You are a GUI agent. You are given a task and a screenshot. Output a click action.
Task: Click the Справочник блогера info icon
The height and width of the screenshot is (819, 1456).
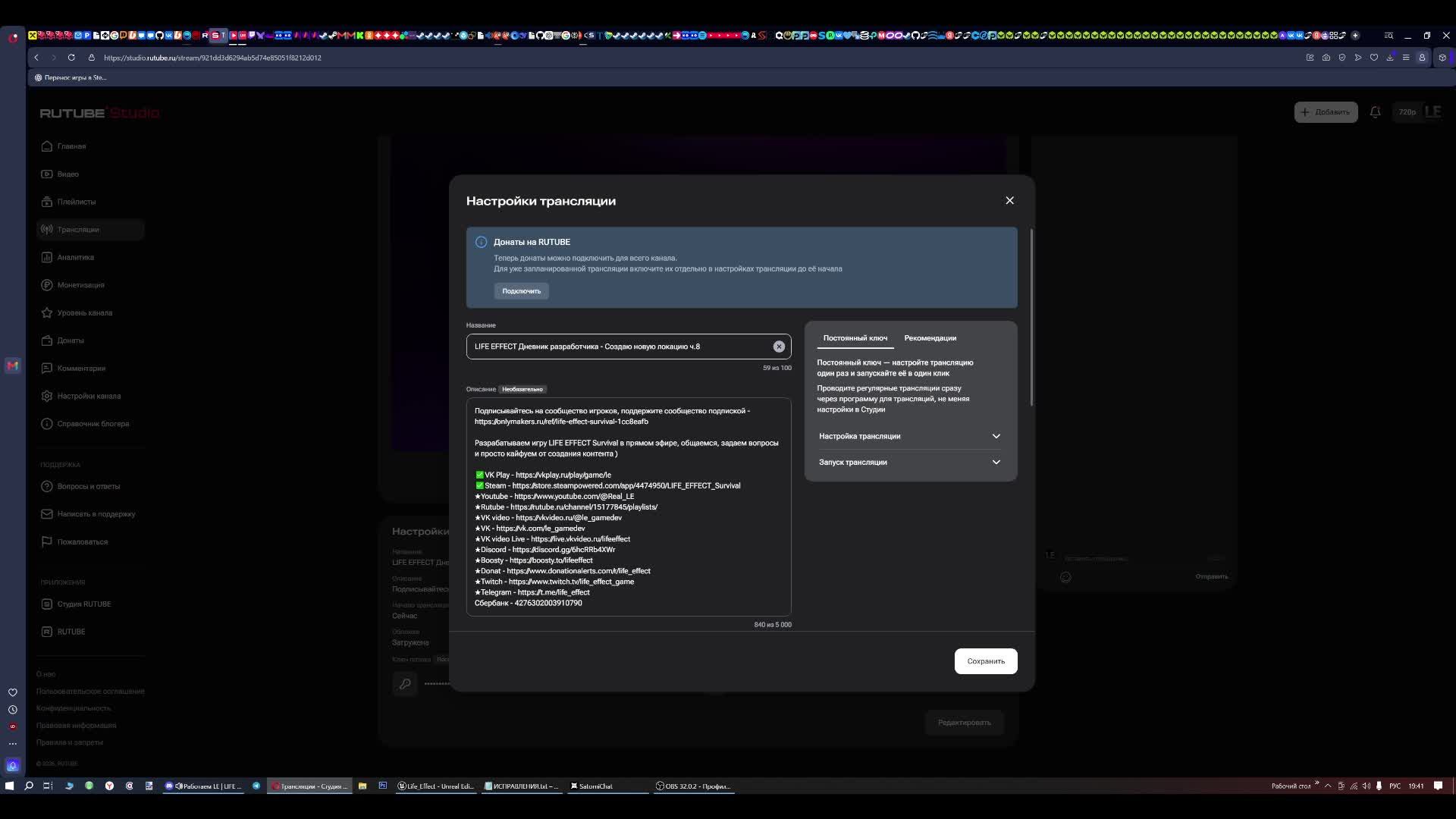coord(47,424)
